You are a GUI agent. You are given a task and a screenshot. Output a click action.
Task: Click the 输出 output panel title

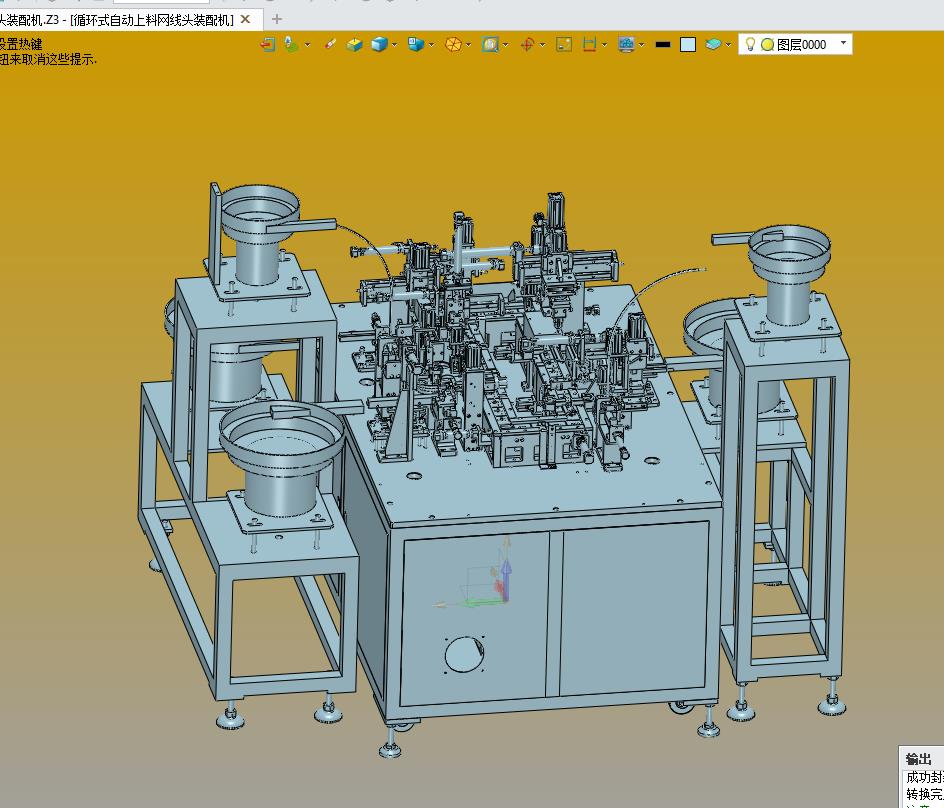pyautogui.click(x=919, y=759)
